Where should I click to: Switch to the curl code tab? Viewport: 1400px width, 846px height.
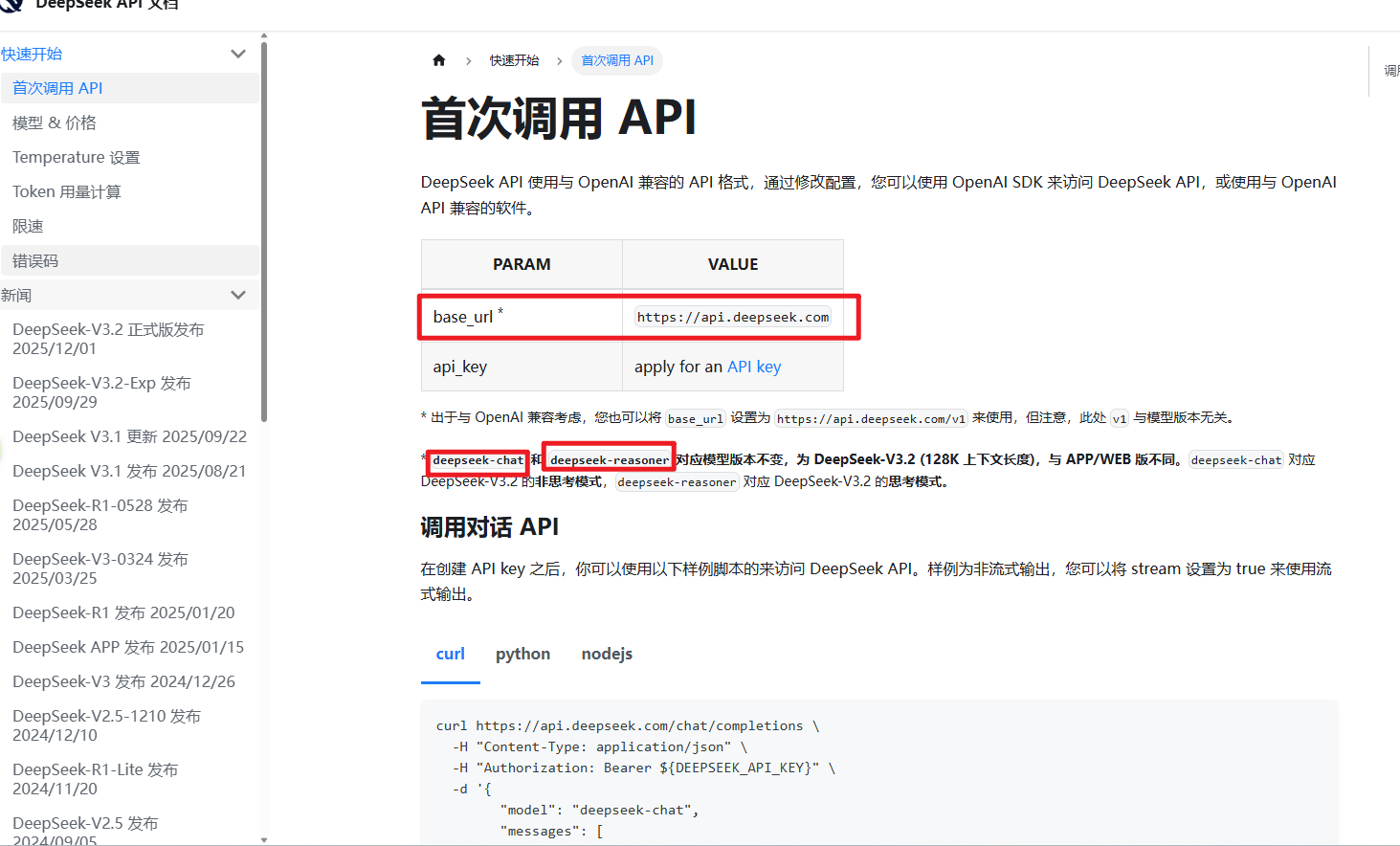click(x=451, y=654)
